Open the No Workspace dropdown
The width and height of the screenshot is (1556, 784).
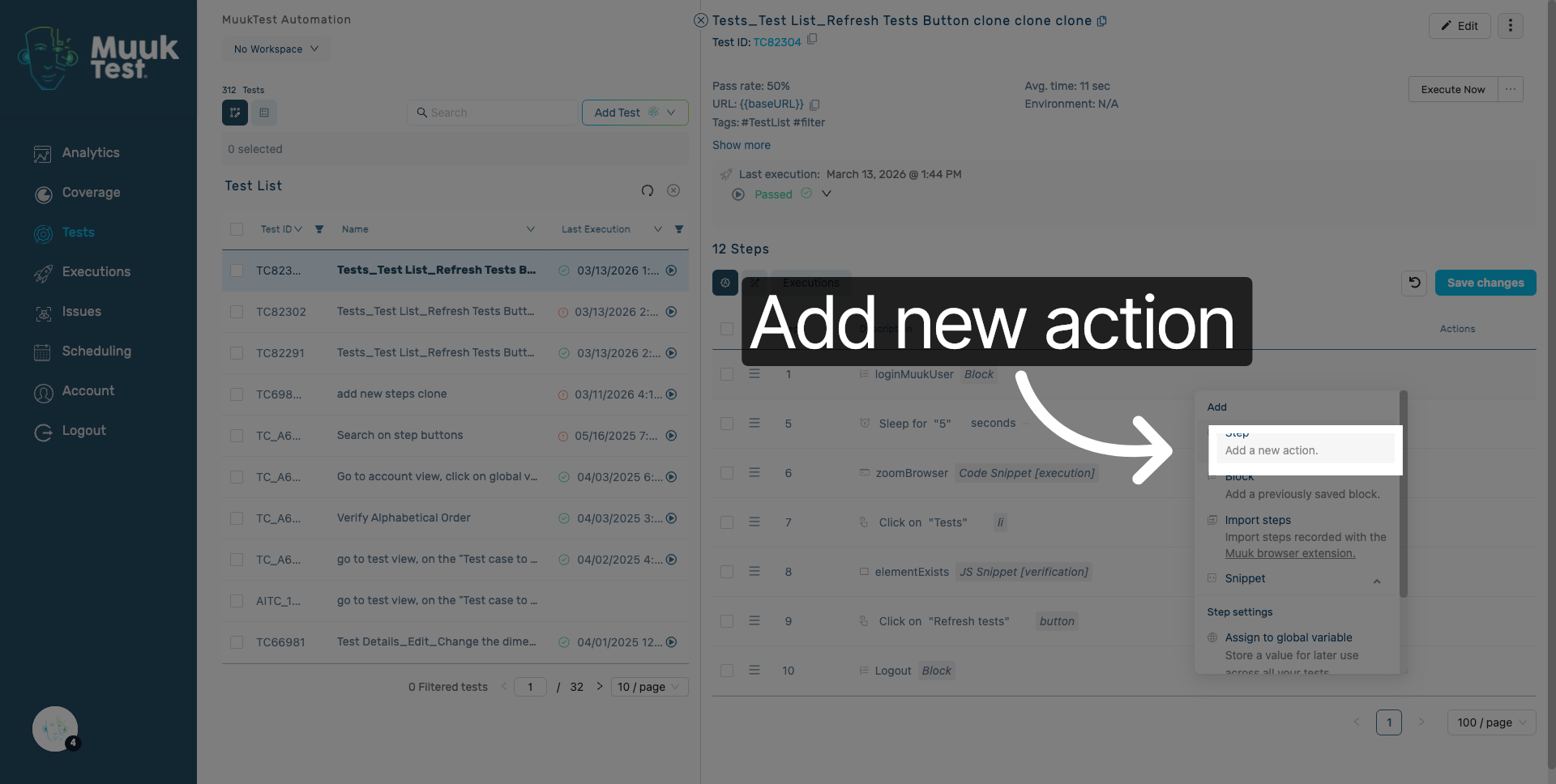(276, 49)
